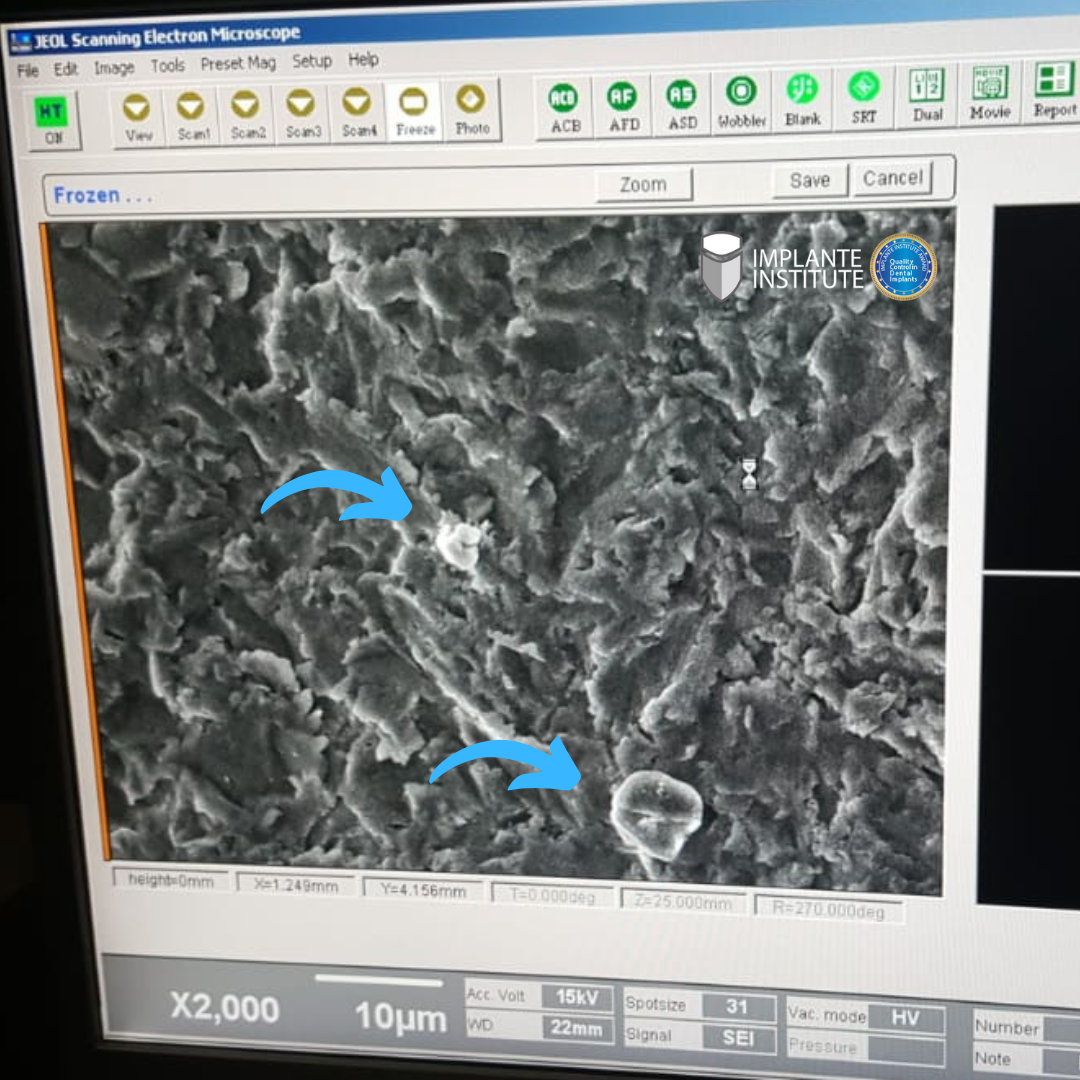Screen dimensions: 1080x1080
Task: Cancel the frozen image dialog
Action: coord(892,178)
